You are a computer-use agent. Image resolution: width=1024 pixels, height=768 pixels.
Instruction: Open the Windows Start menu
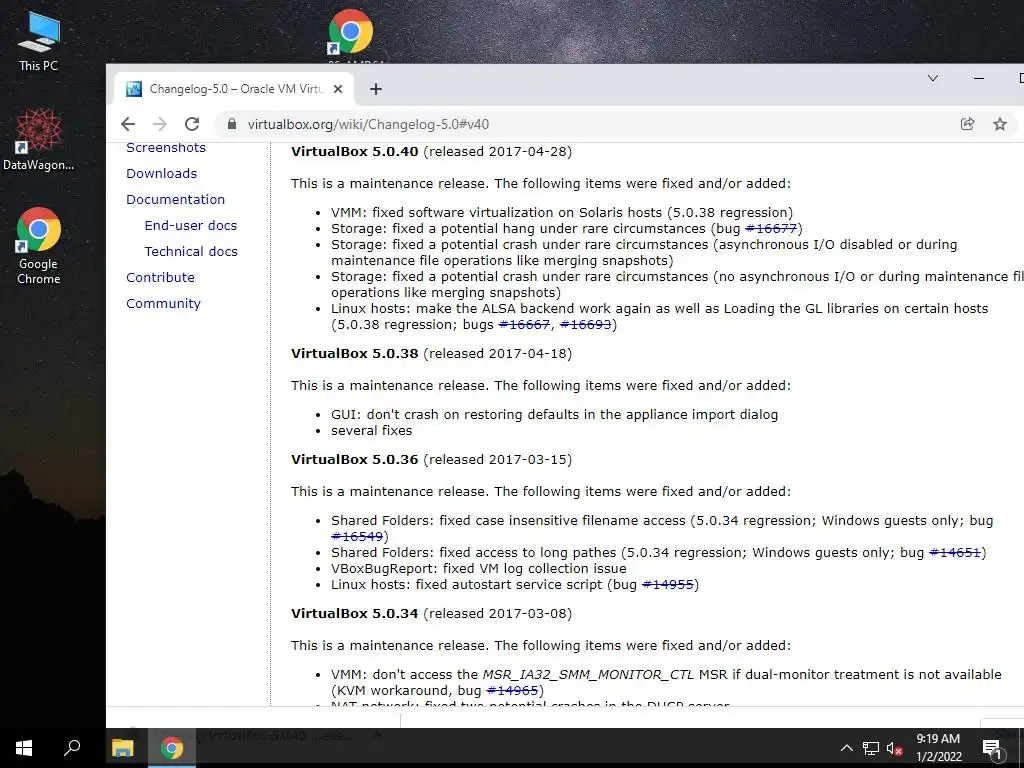click(x=24, y=748)
